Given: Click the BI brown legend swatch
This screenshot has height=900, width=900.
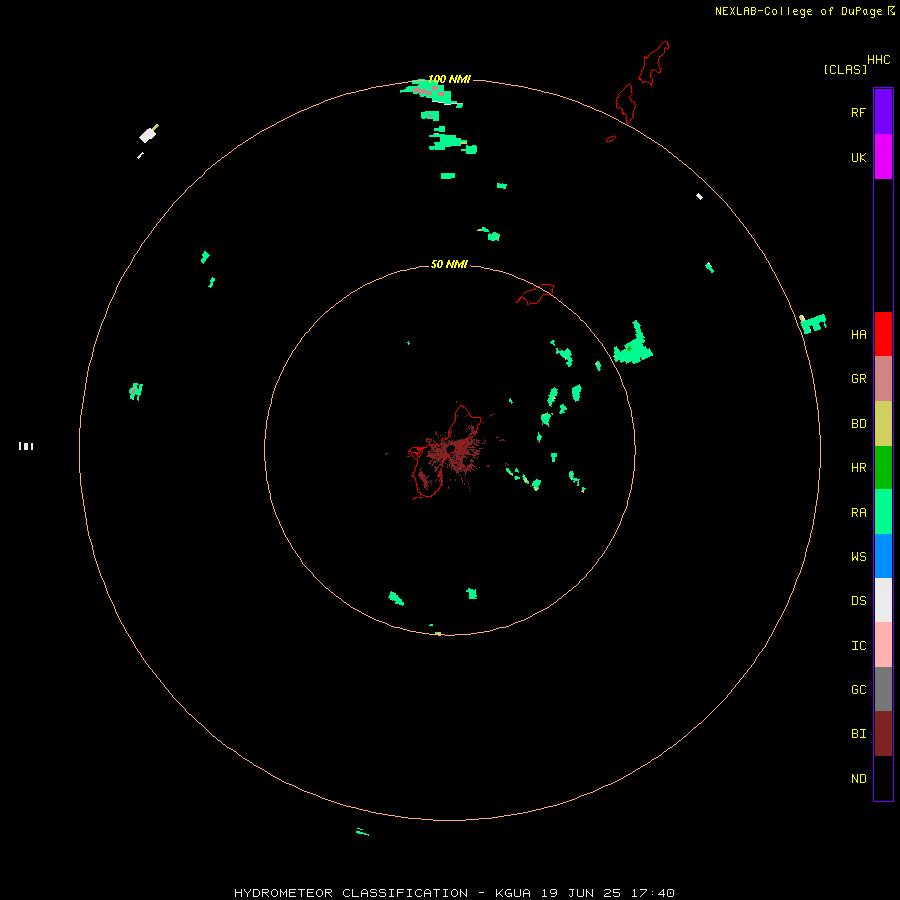Looking at the screenshot, I should (x=883, y=734).
